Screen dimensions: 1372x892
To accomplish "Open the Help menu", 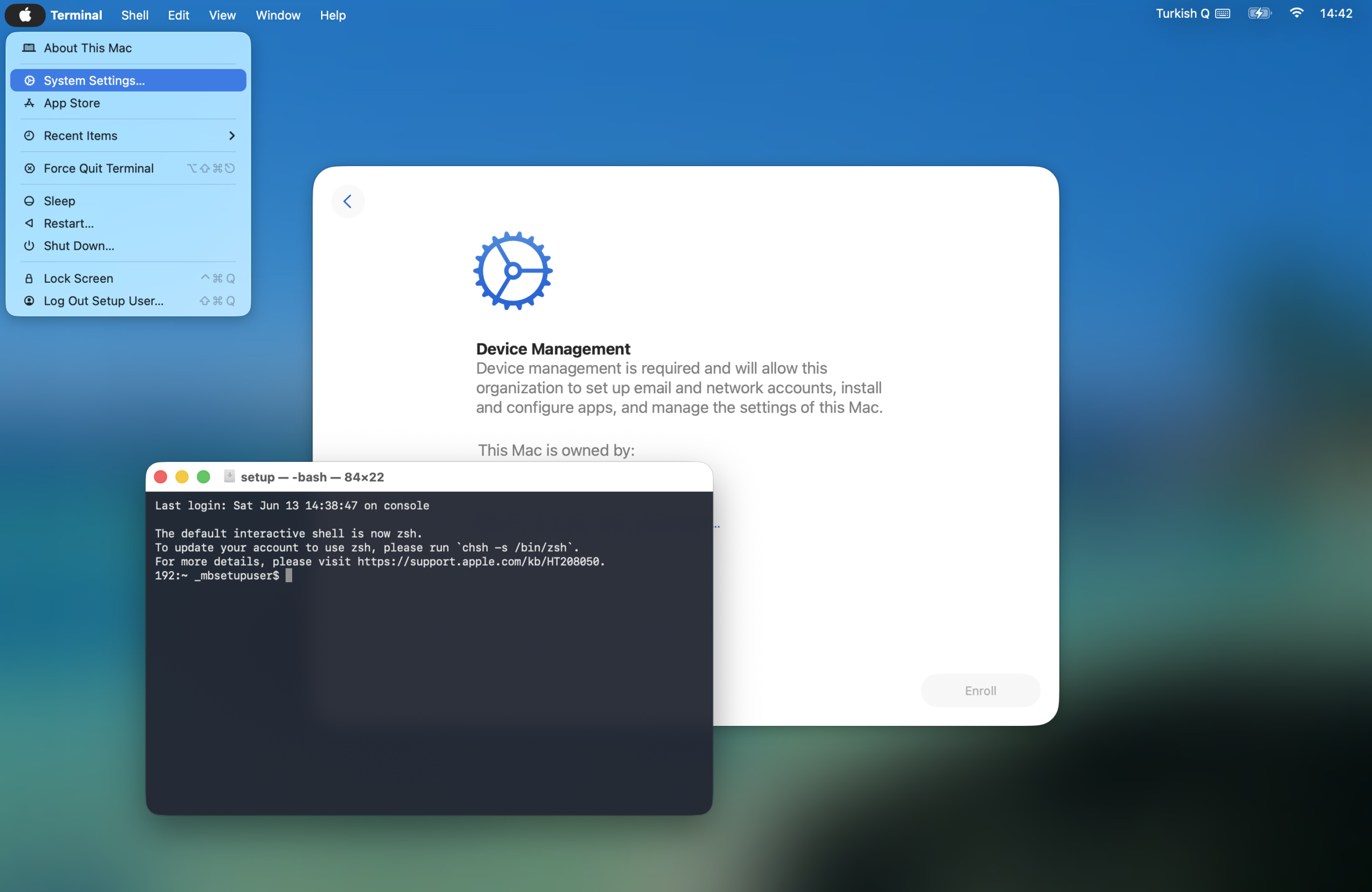I will point(333,15).
